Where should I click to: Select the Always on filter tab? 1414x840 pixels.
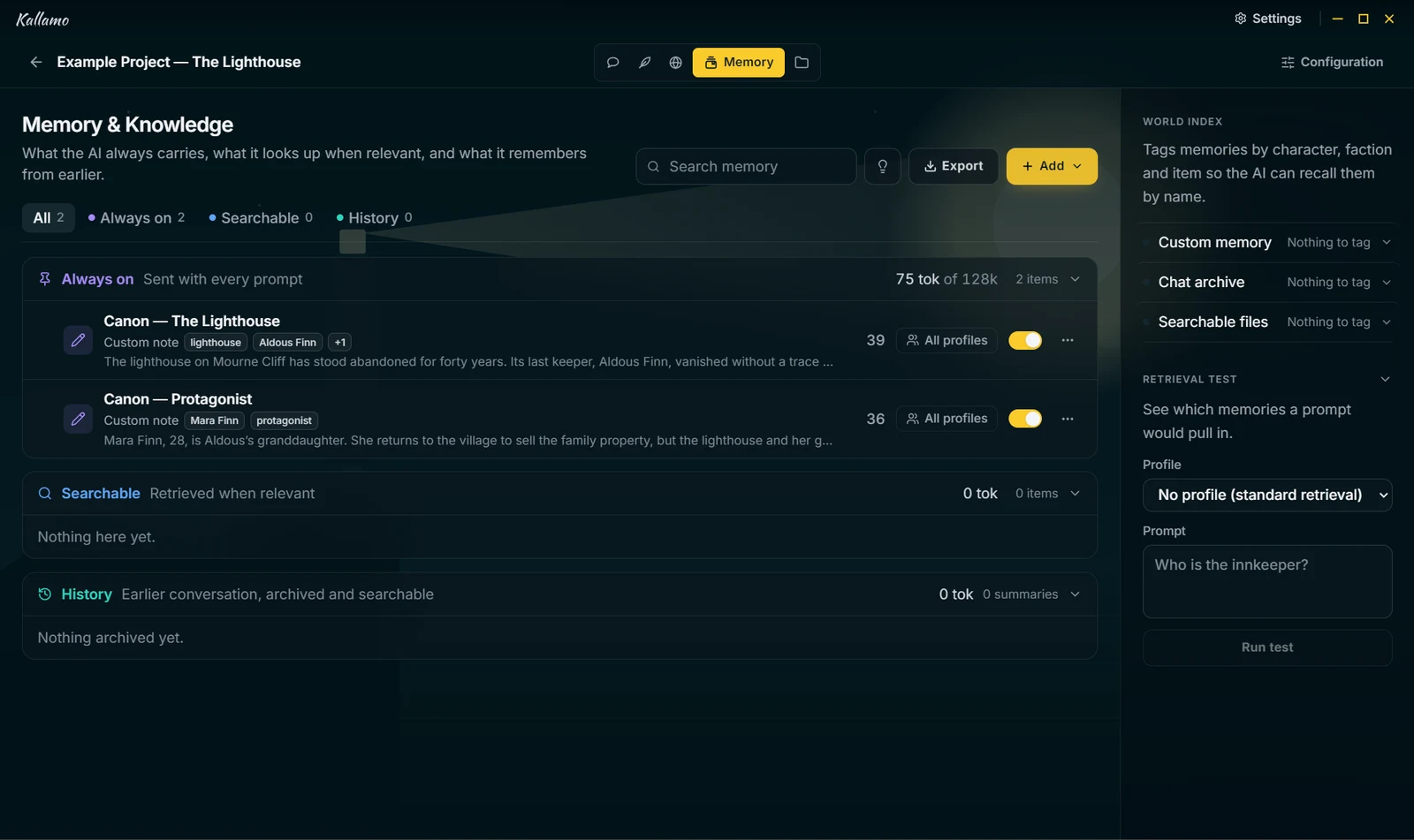[x=136, y=217]
